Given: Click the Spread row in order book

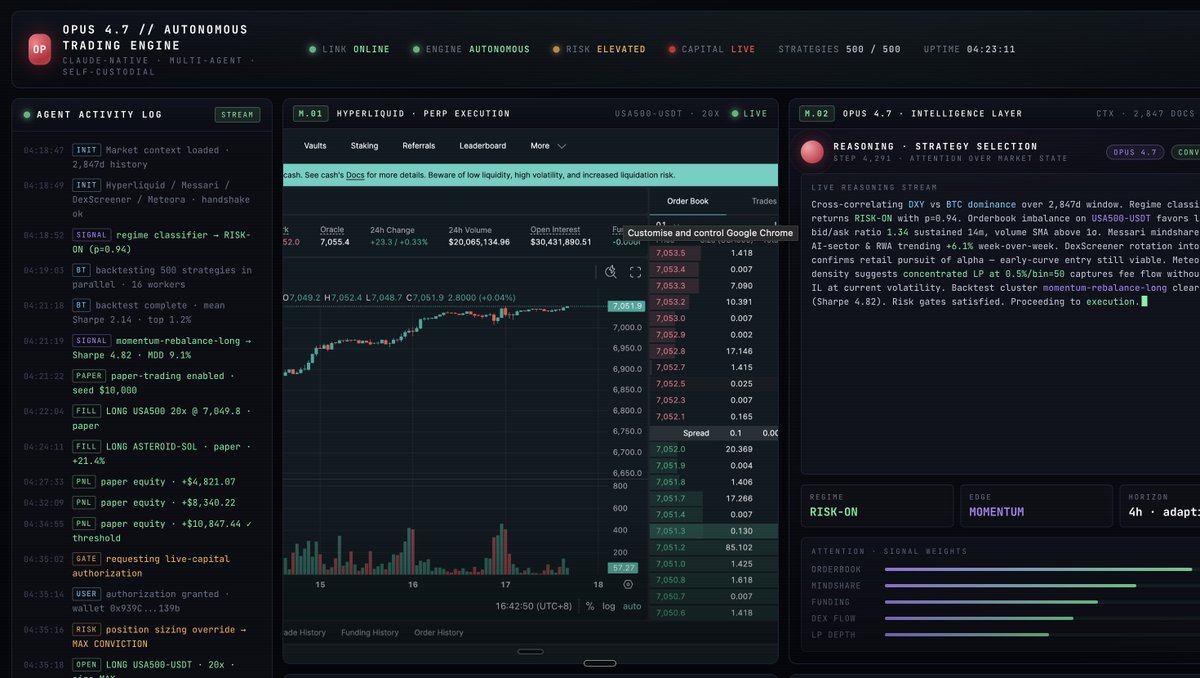Looking at the screenshot, I should coord(714,433).
